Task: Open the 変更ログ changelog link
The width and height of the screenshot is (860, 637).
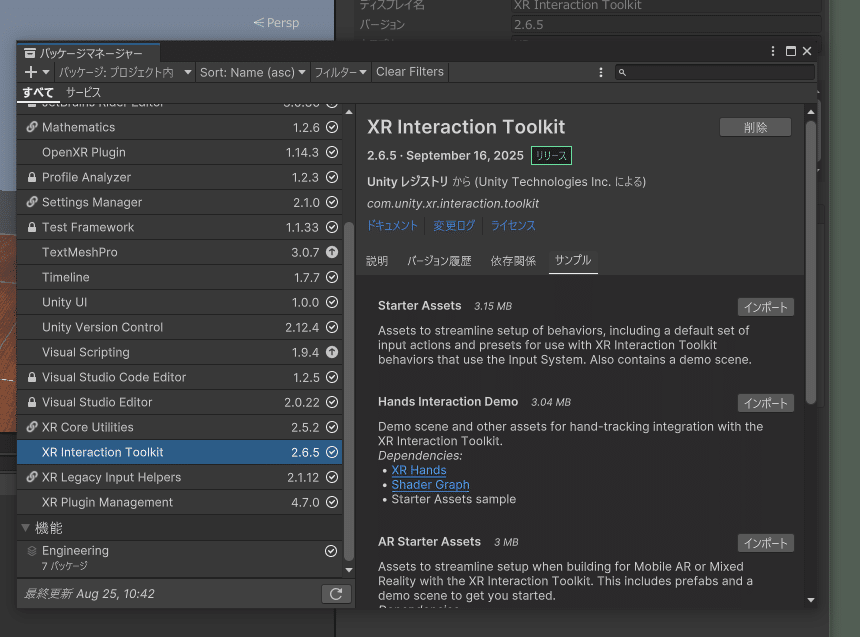Action: [x=454, y=226]
